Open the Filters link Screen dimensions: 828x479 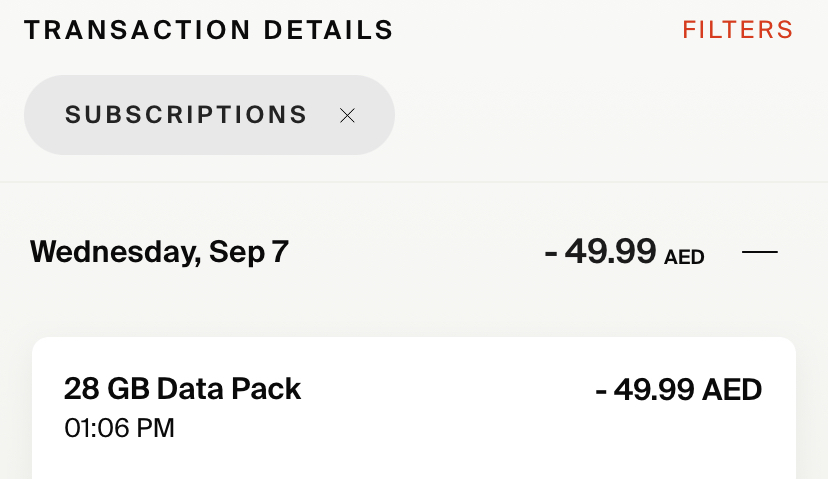pos(737,30)
